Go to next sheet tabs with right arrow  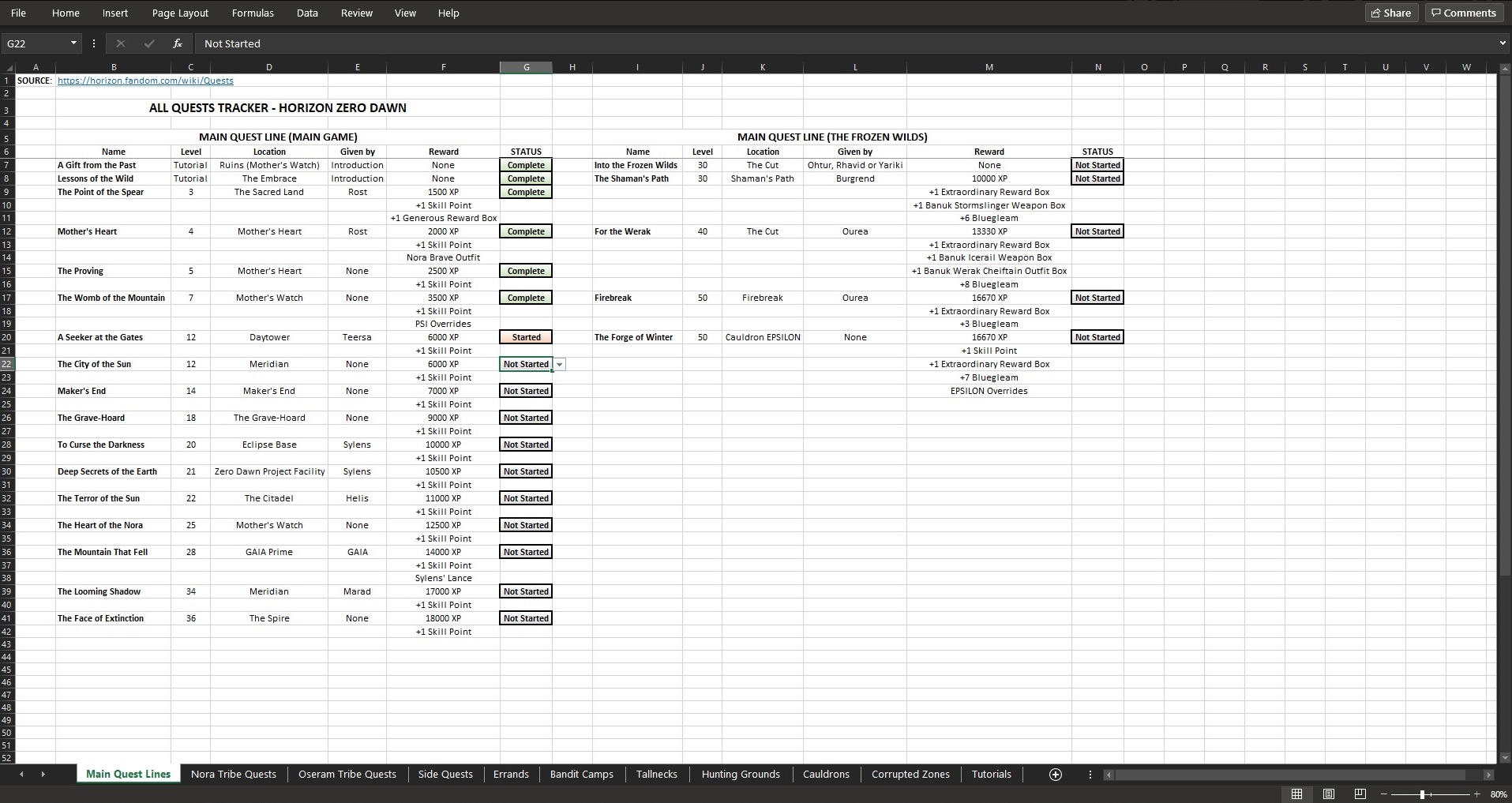click(43, 775)
